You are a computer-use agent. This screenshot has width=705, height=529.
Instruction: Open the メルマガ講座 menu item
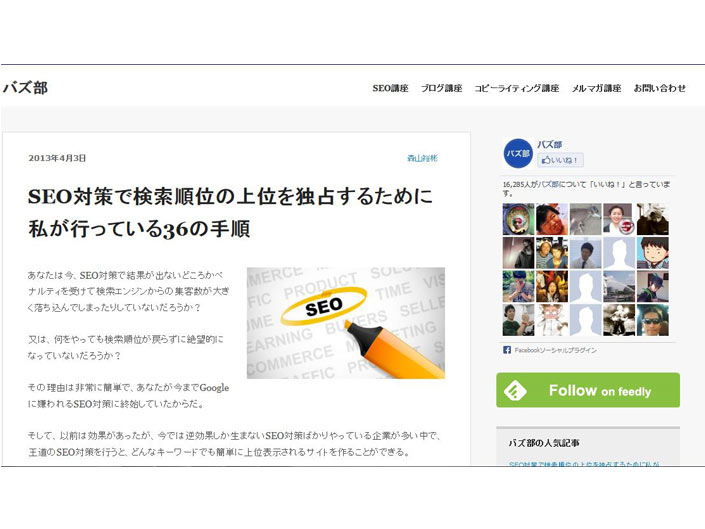click(596, 89)
